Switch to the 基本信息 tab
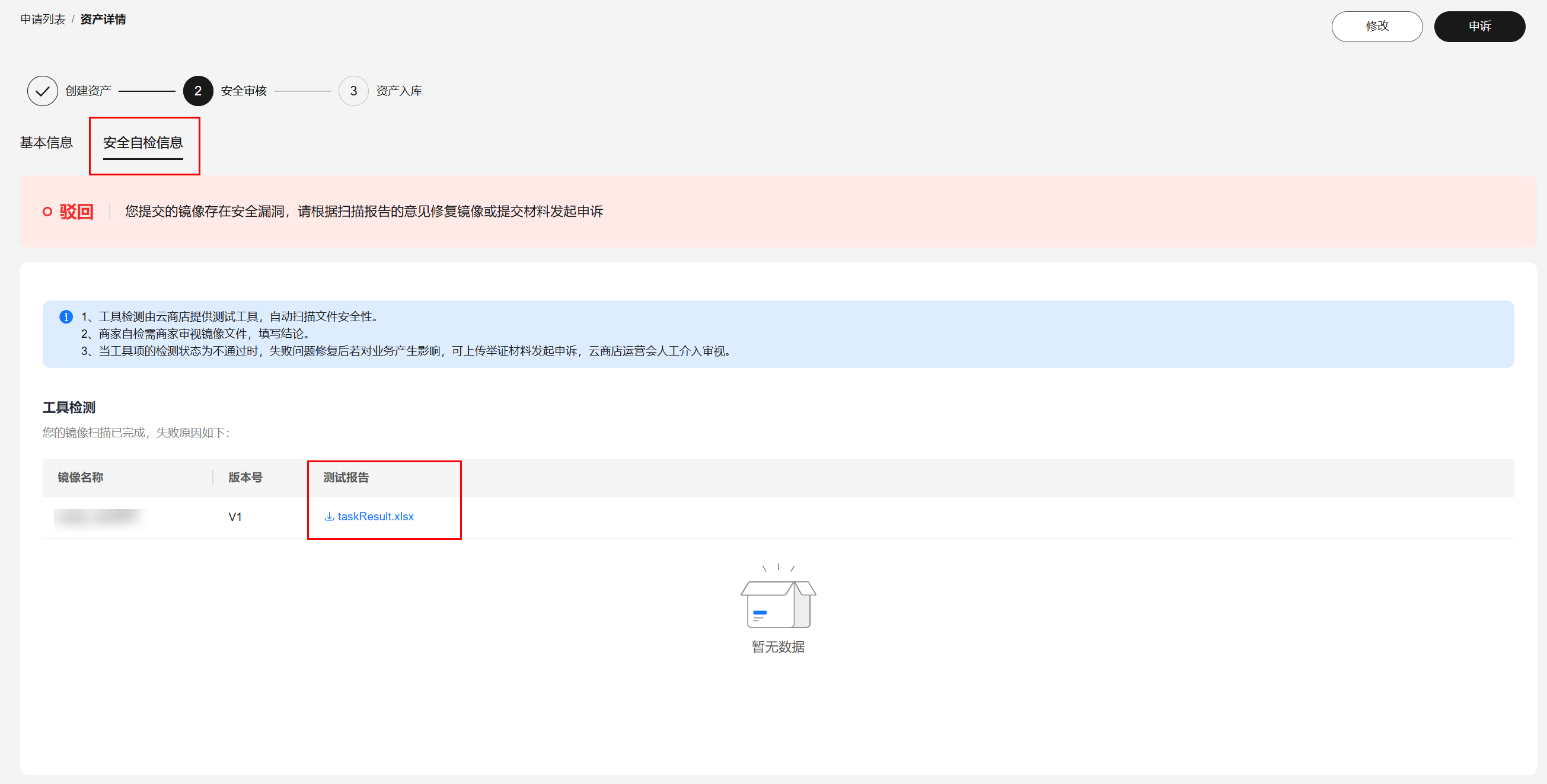Screen dimensions: 1547x784 coord(46,142)
